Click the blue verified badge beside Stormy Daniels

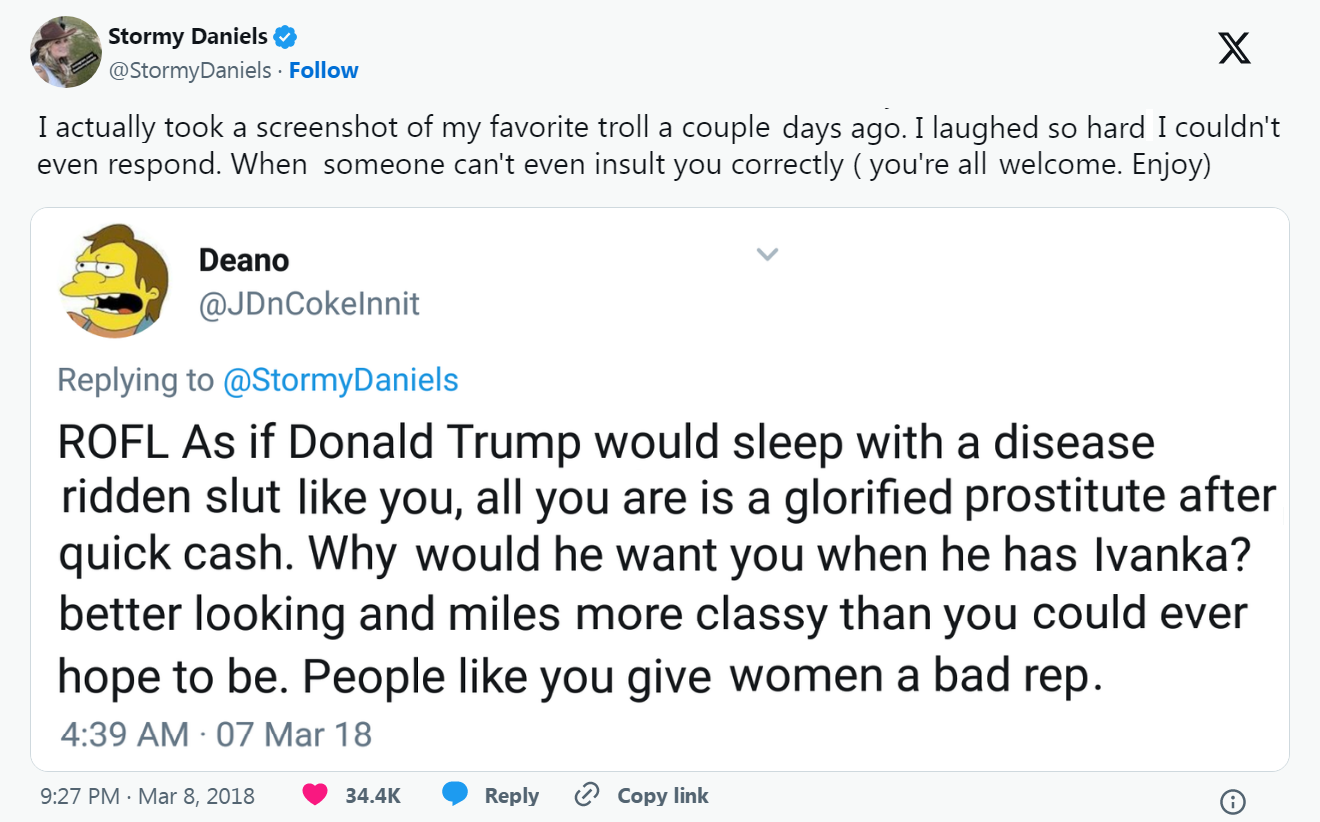(x=285, y=37)
